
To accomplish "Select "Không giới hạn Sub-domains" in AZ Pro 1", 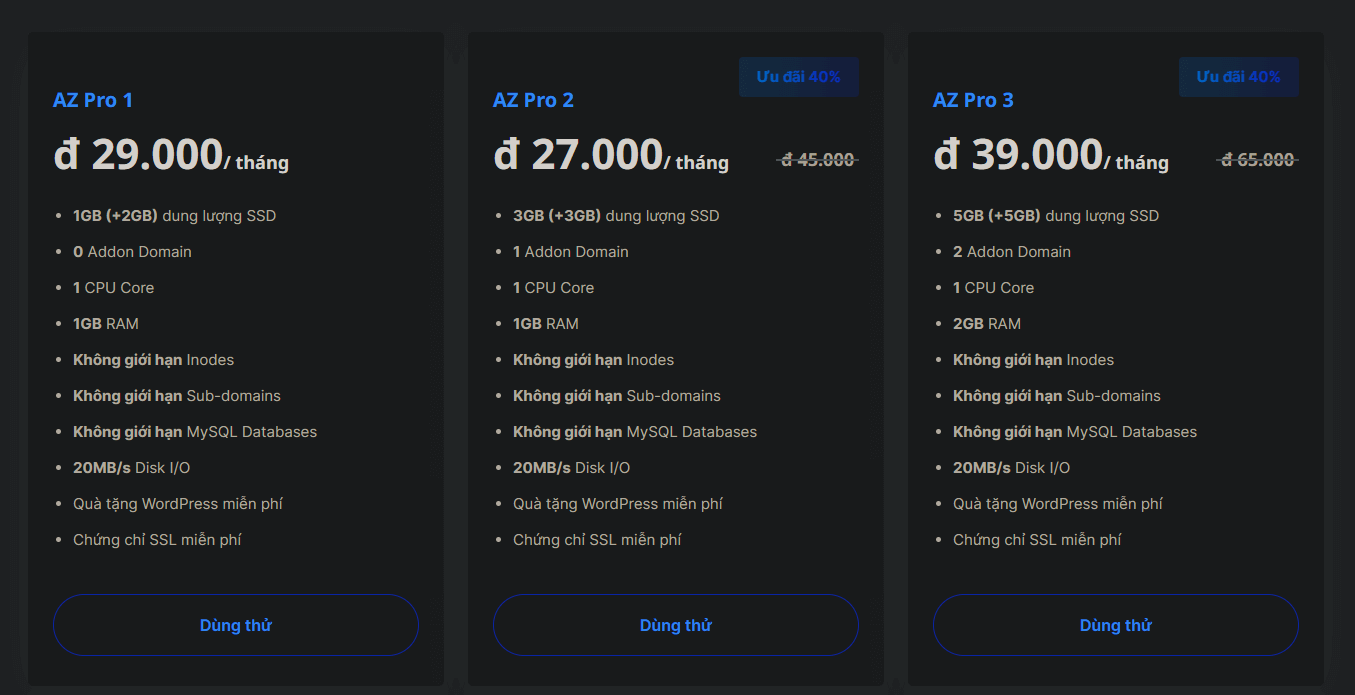I will pos(177,396).
